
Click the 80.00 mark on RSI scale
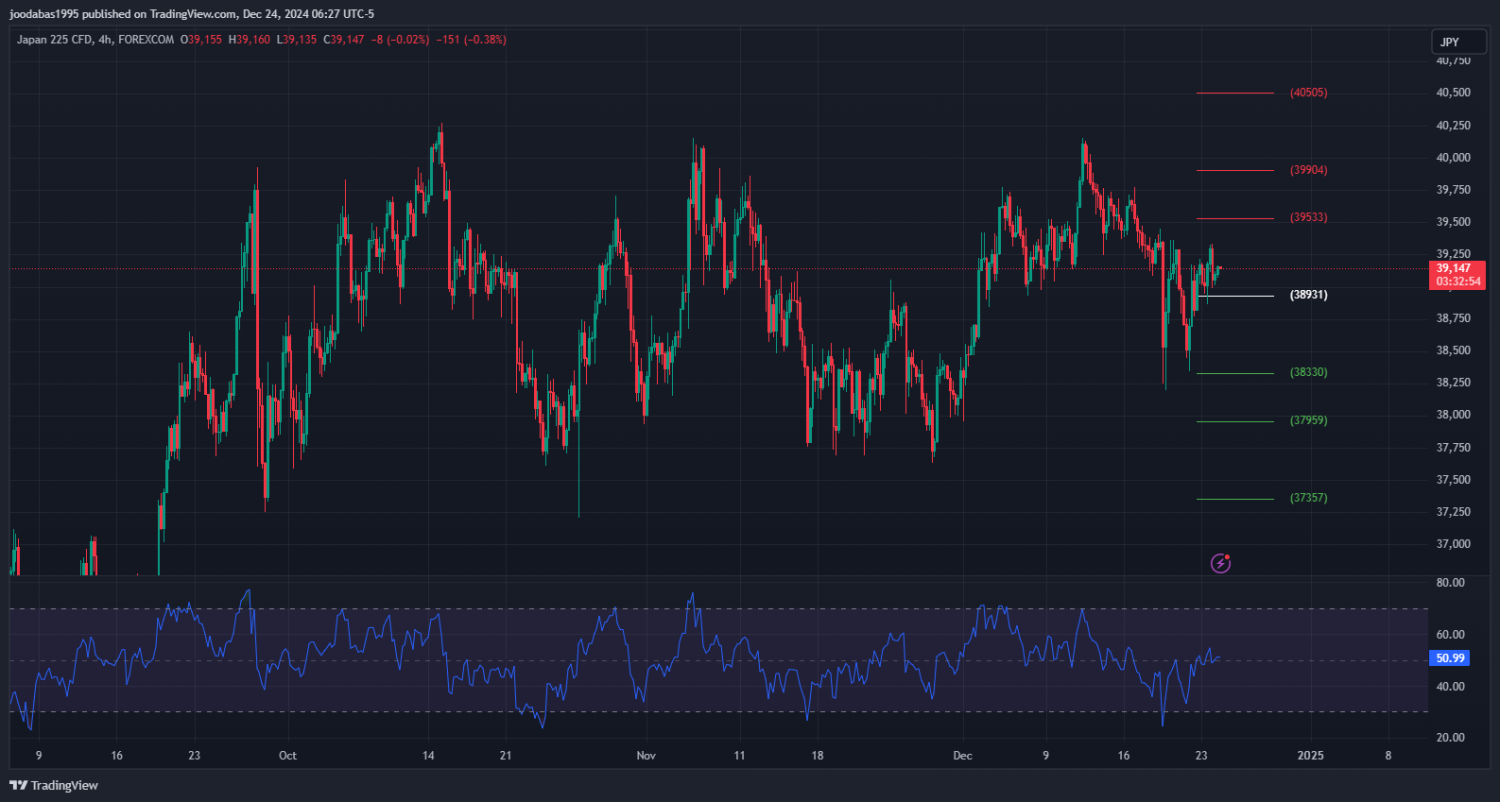pos(1450,582)
